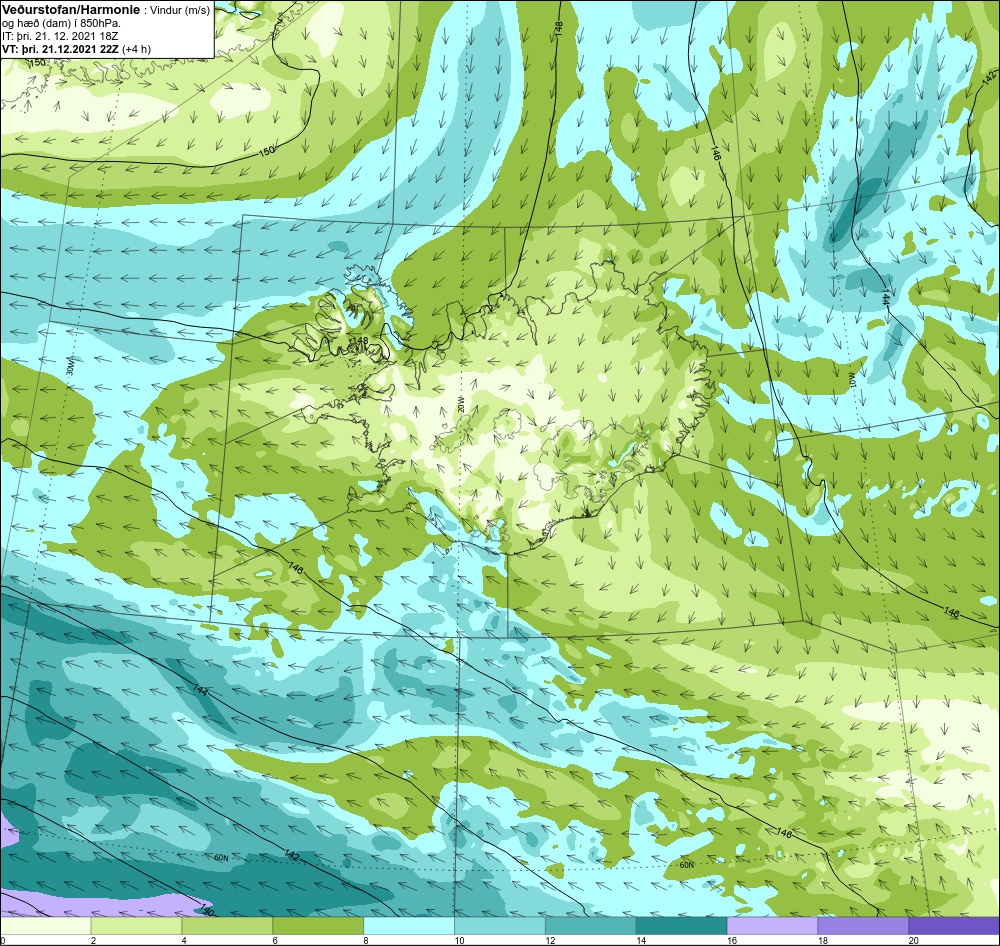Click the 'VT: þri. 21.12.2021 22Z' line

[60, 49]
